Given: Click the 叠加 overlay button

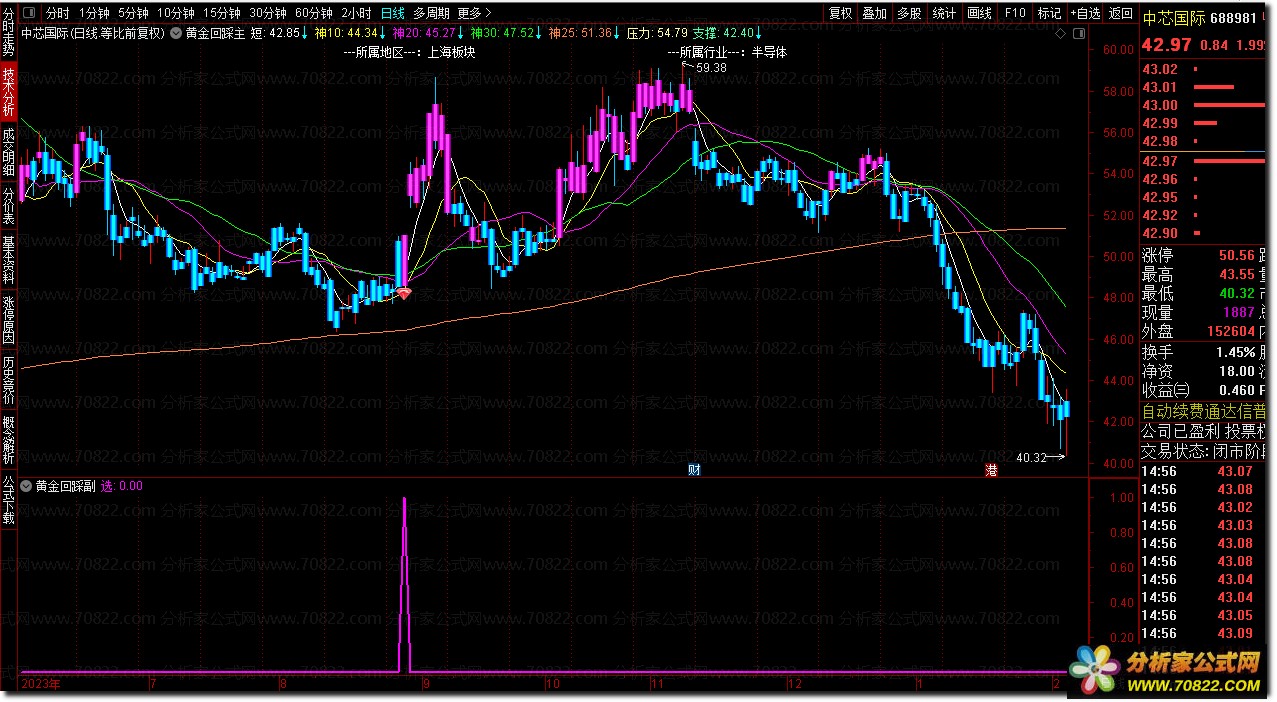Looking at the screenshot, I should (875, 13).
